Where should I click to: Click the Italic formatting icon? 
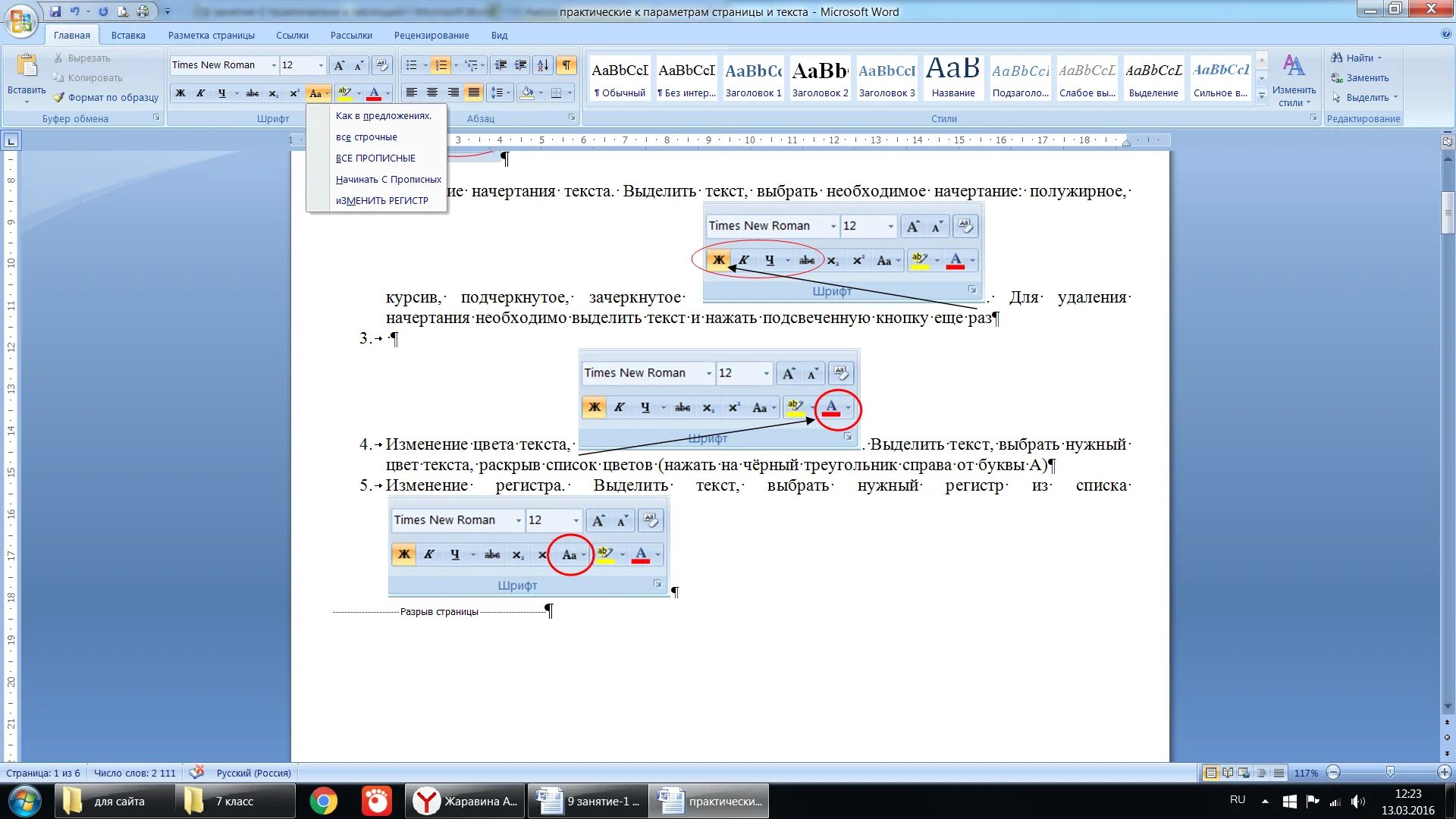click(x=200, y=93)
